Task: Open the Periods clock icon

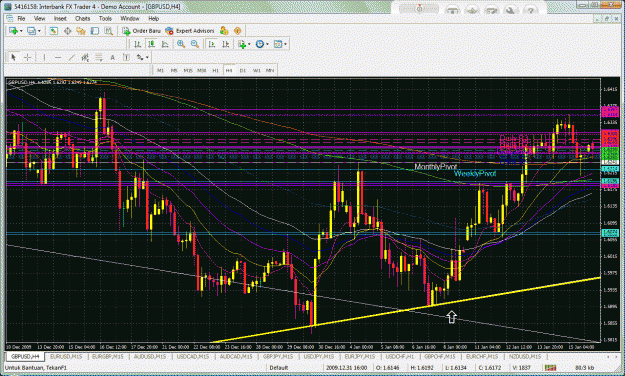Action: [x=259, y=44]
